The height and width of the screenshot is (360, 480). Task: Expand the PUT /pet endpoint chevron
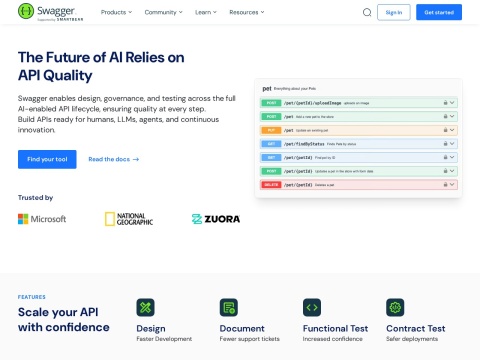pos(452,130)
